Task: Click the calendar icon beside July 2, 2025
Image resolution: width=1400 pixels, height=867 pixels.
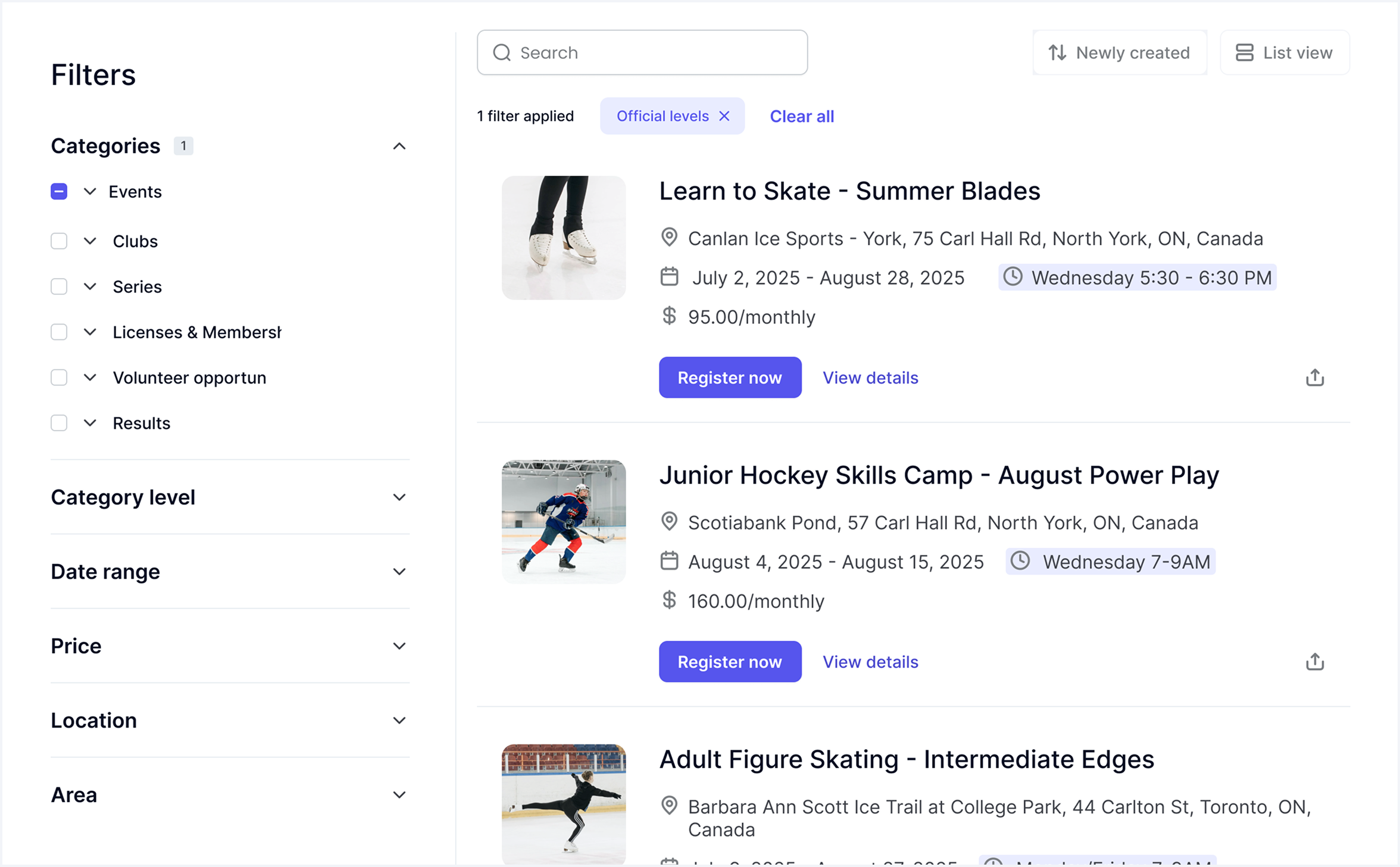Action: tap(669, 277)
